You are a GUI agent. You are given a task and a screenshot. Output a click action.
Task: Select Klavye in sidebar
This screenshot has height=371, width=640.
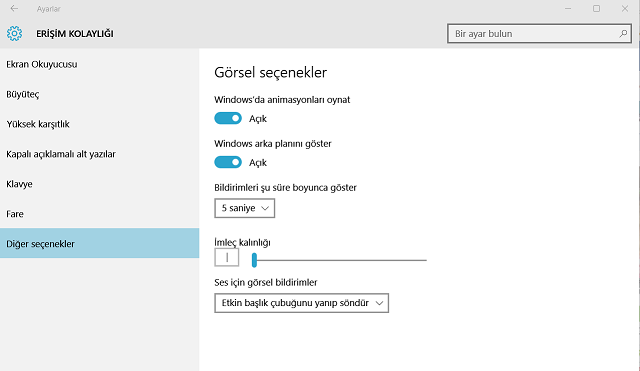[x=100, y=184]
